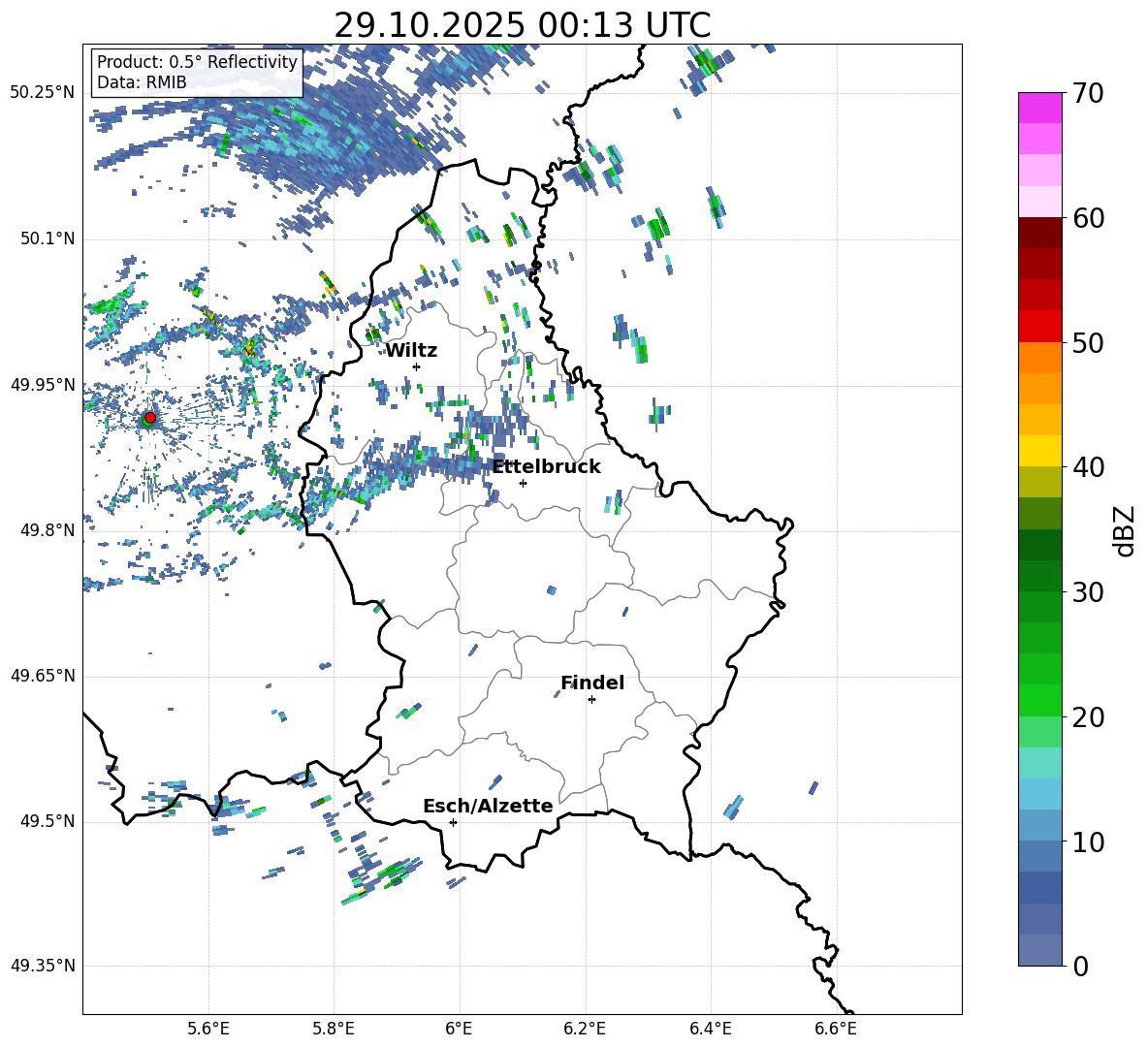Image resolution: width=1148 pixels, height=1048 pixels.
Task: Click the 49.5°N latitude label
Action: pos(48,821)
